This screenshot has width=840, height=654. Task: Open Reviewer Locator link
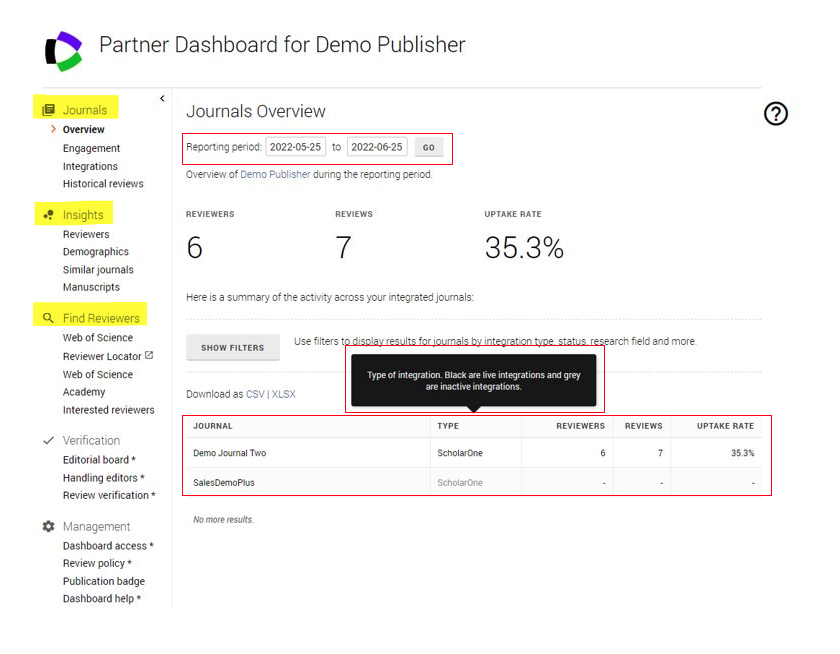click(102, 356)
